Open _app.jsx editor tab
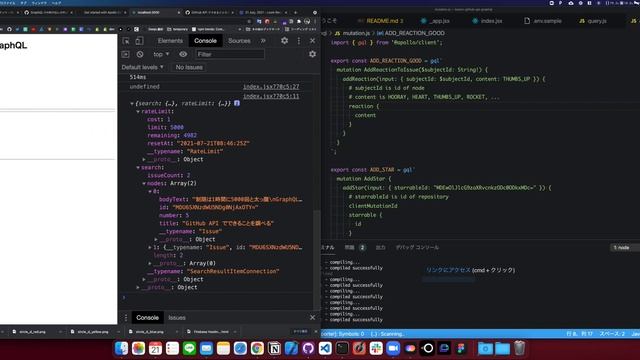 (x=435, y=21)
